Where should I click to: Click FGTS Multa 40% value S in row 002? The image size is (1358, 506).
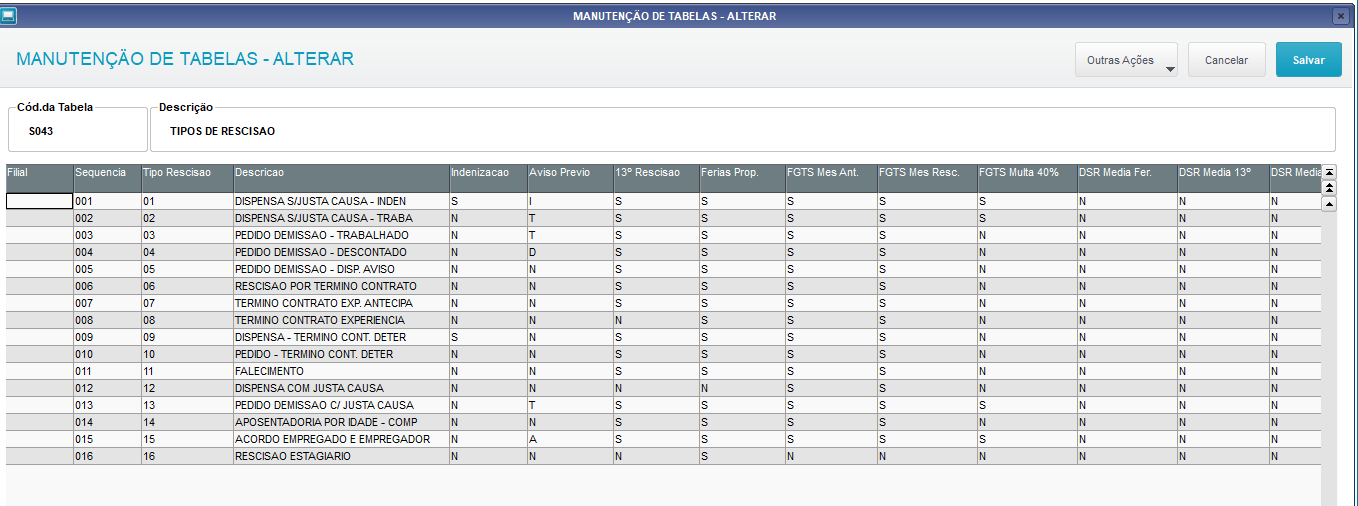click(x=1027, y=218)
